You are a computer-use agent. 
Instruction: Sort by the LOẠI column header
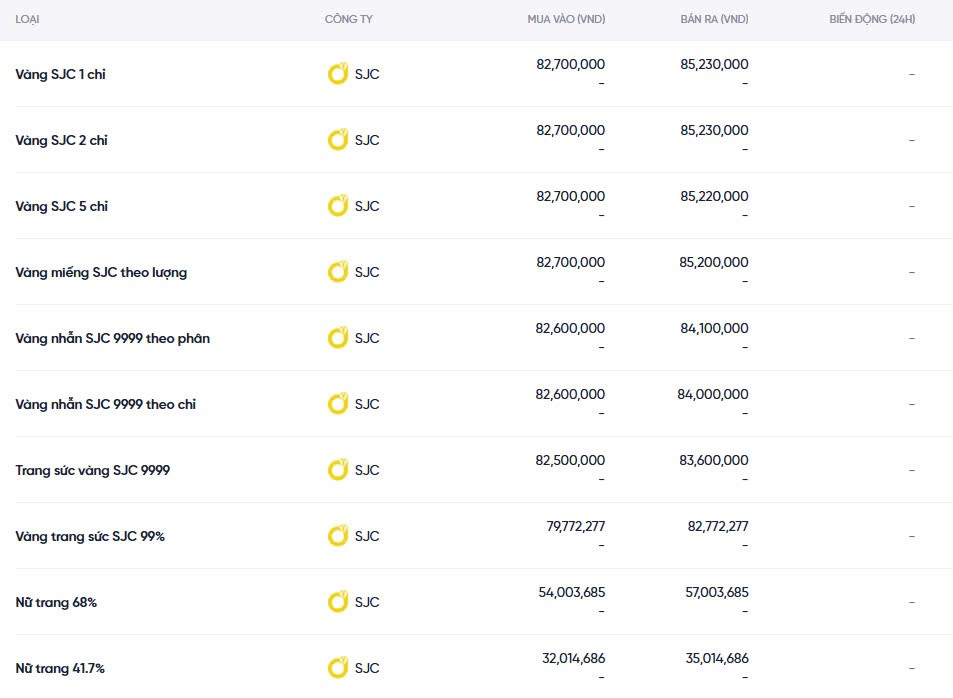coord(28,20)
